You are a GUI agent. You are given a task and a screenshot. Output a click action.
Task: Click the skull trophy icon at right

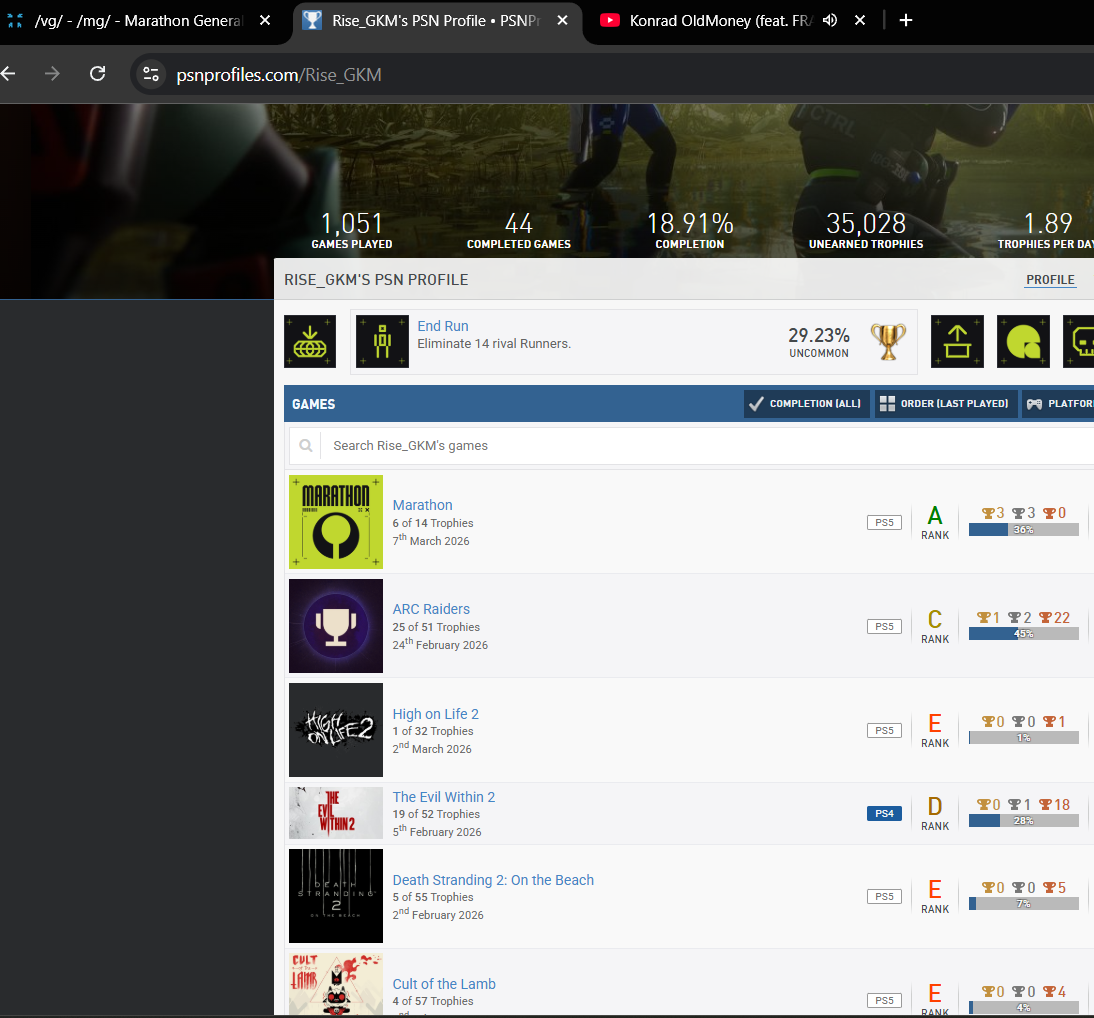click(1079, 341)
